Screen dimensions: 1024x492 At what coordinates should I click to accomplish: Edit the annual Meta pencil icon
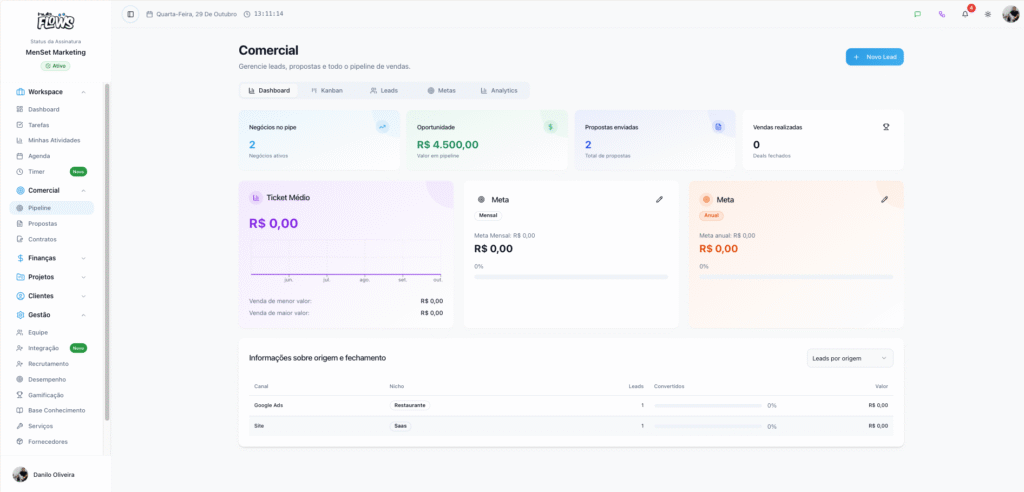point(884,199)
